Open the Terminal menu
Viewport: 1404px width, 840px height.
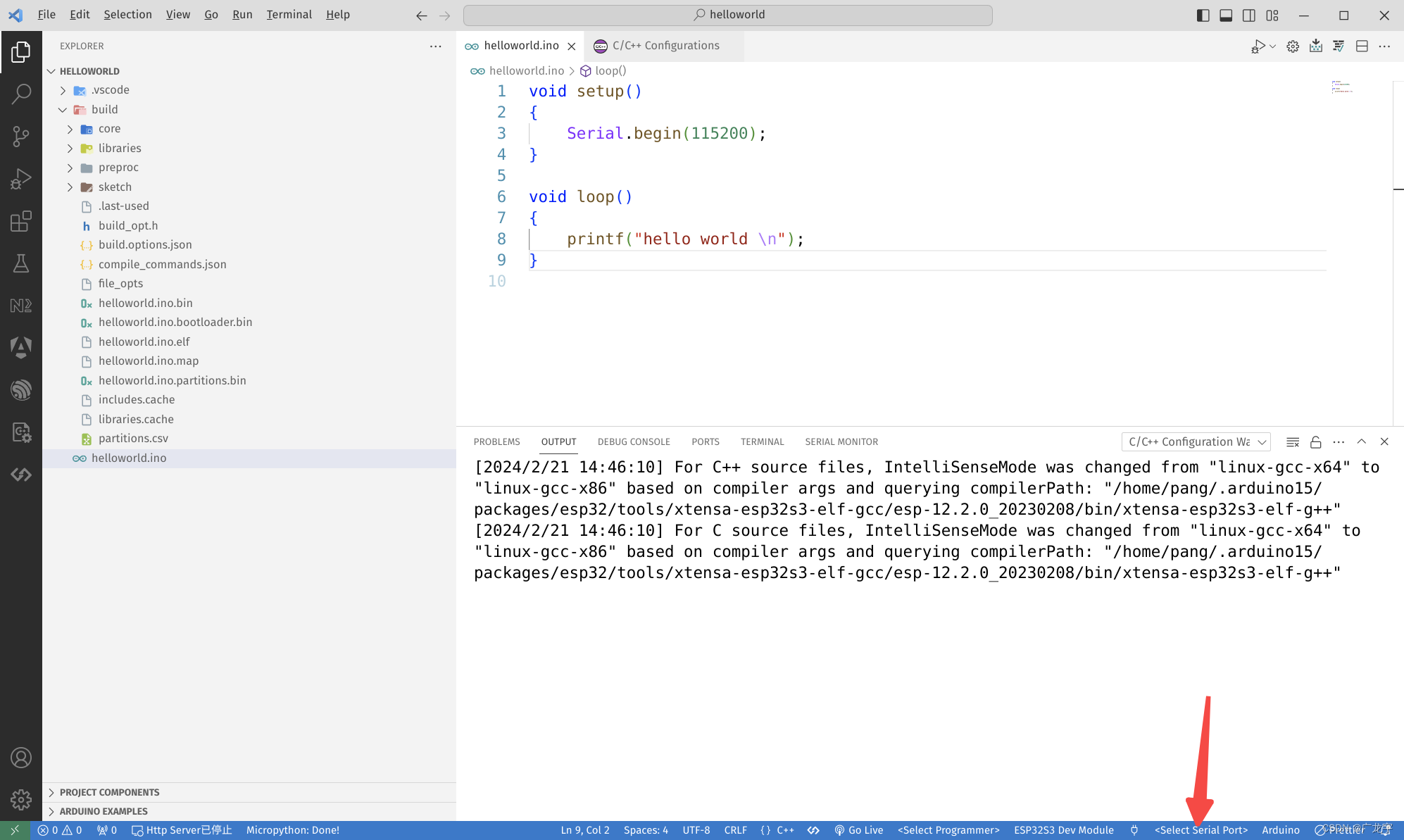pyautogui.click(x=289, y=14)
